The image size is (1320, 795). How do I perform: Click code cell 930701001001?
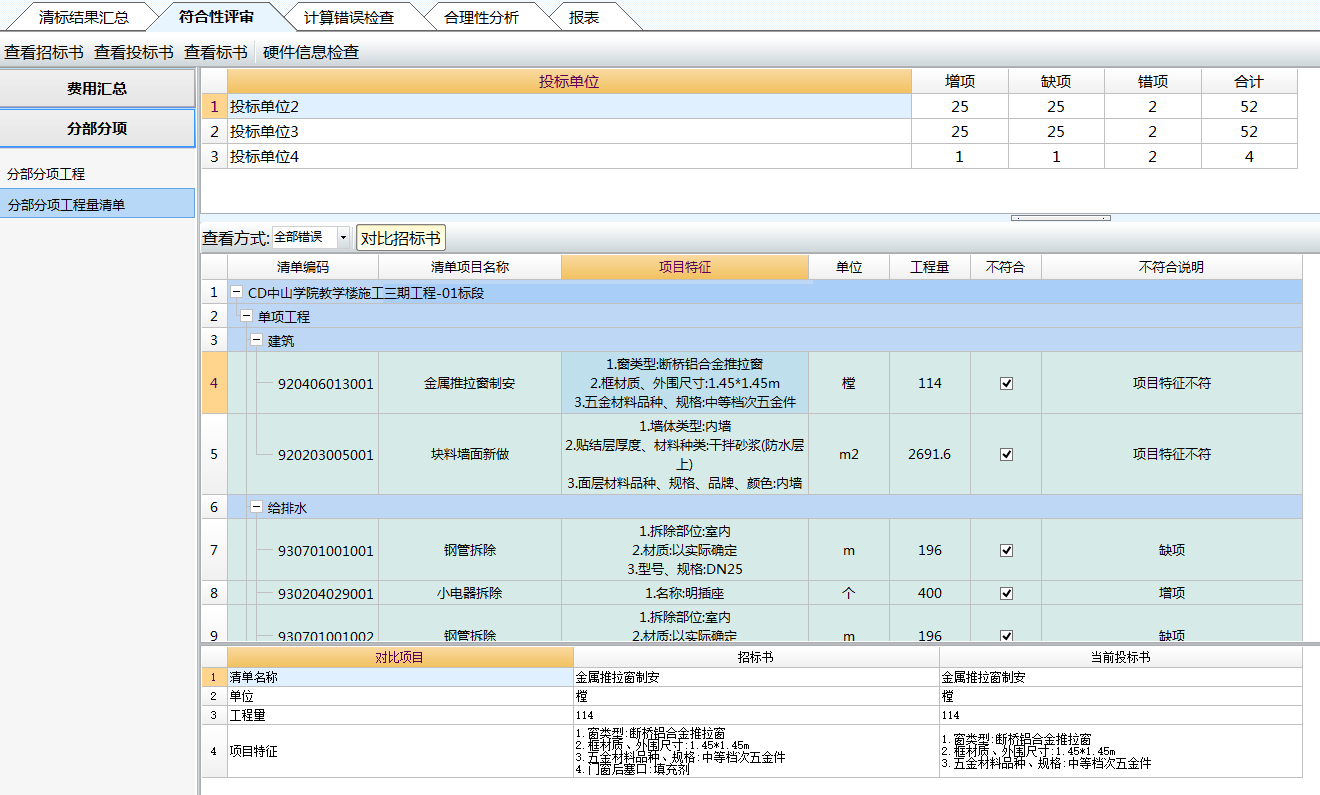[x=326, y=550]
